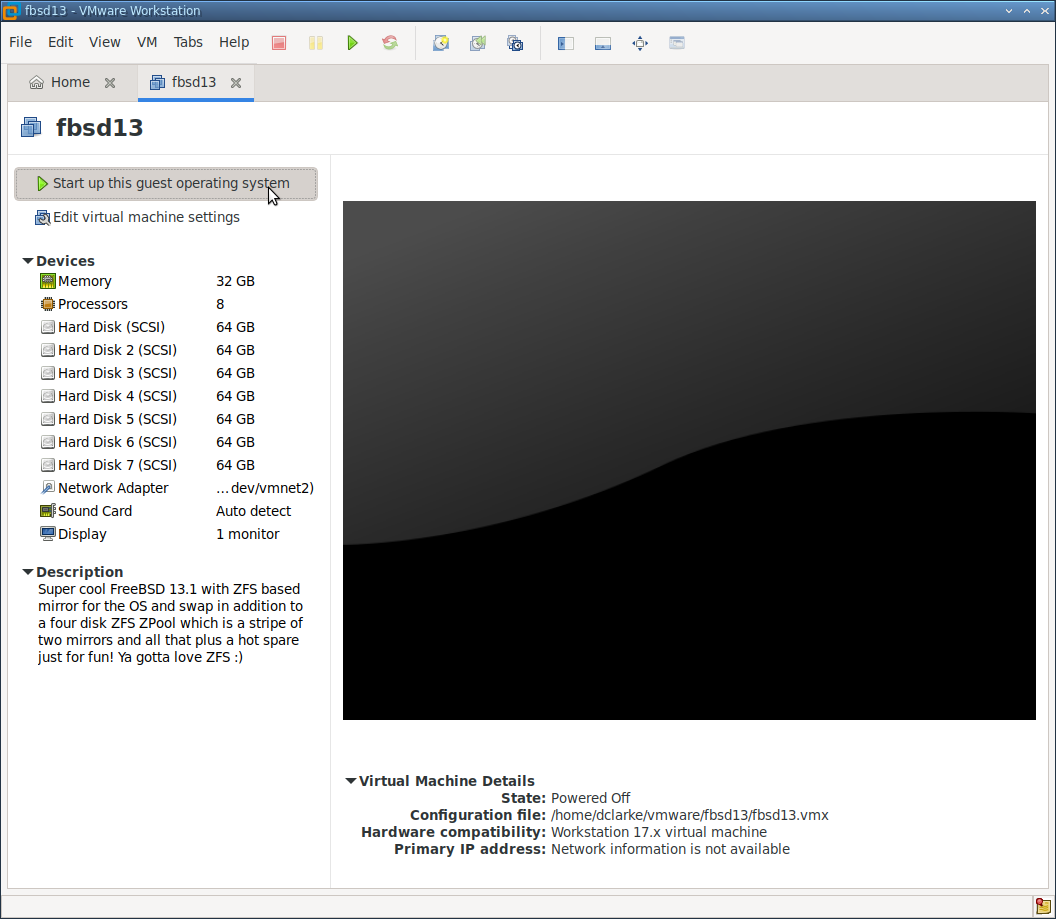The image size is (1056, 919).
Task: Click the green Power On toolbar icon
Action: [352, 43]
